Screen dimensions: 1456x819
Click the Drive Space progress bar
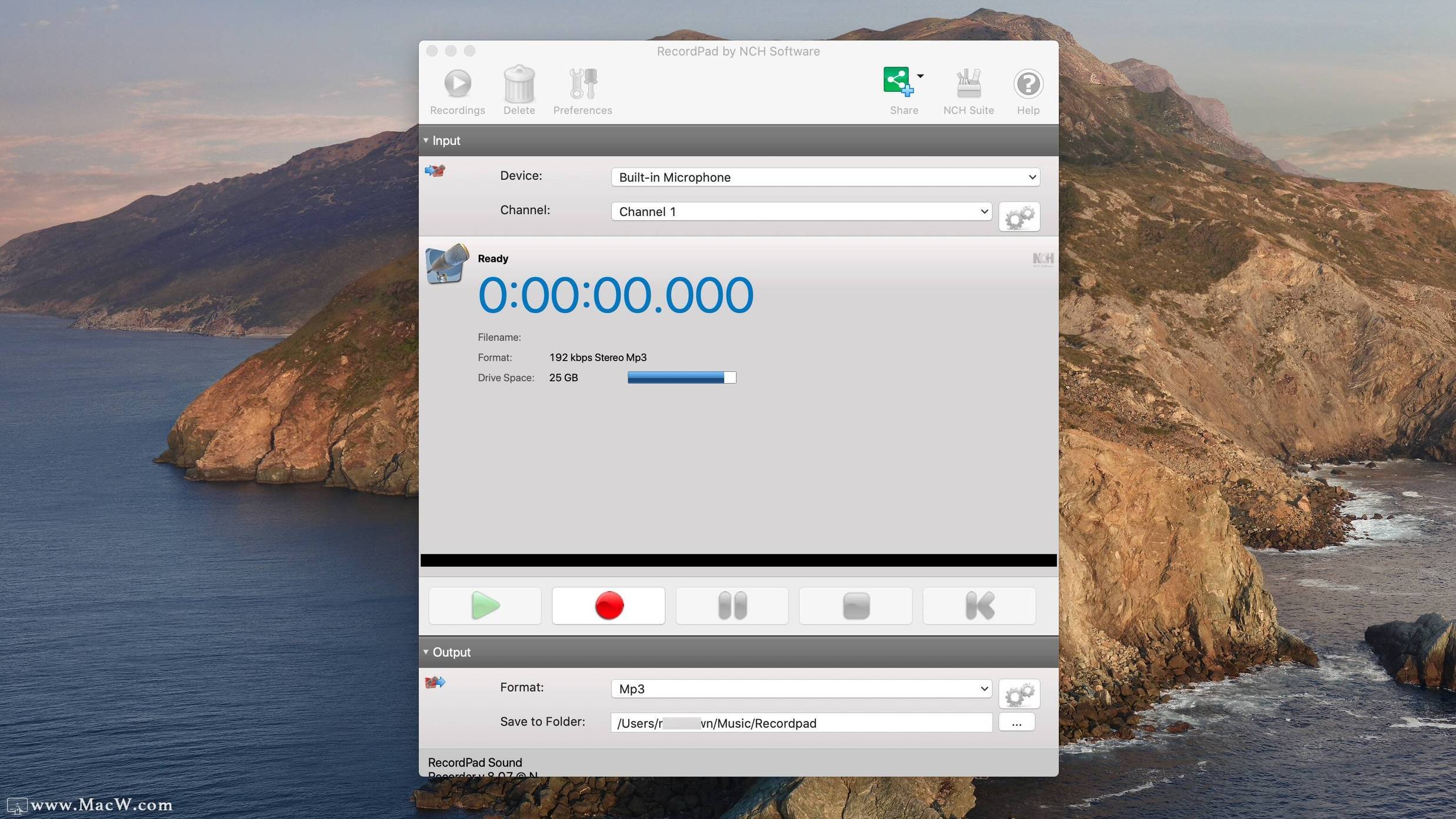pyautogui.click(x=681, y=378)
